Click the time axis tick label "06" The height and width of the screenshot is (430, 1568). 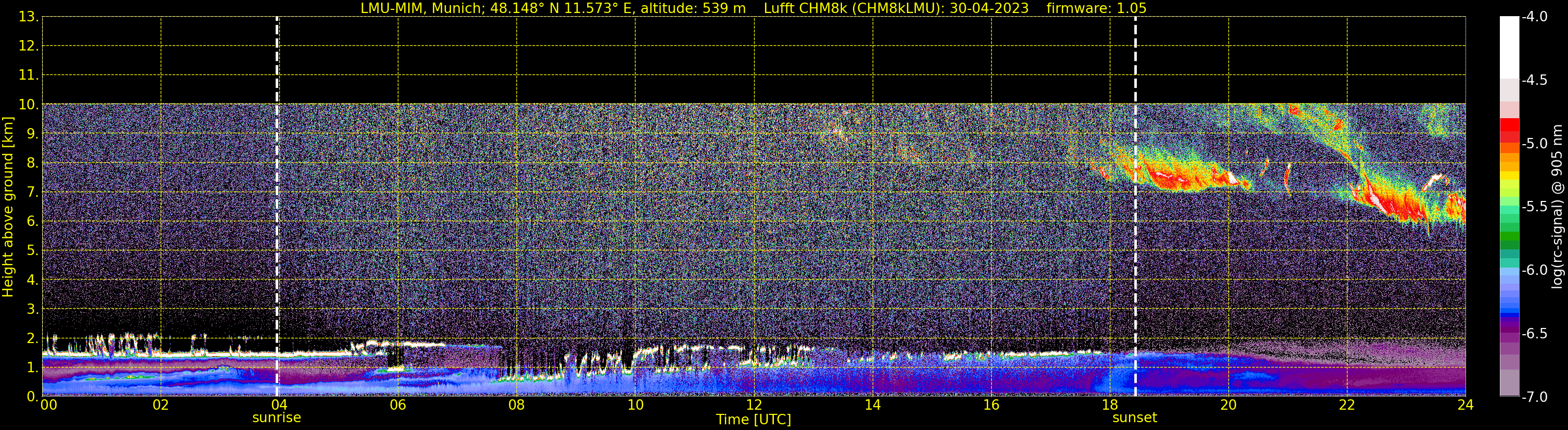point(397,405)
